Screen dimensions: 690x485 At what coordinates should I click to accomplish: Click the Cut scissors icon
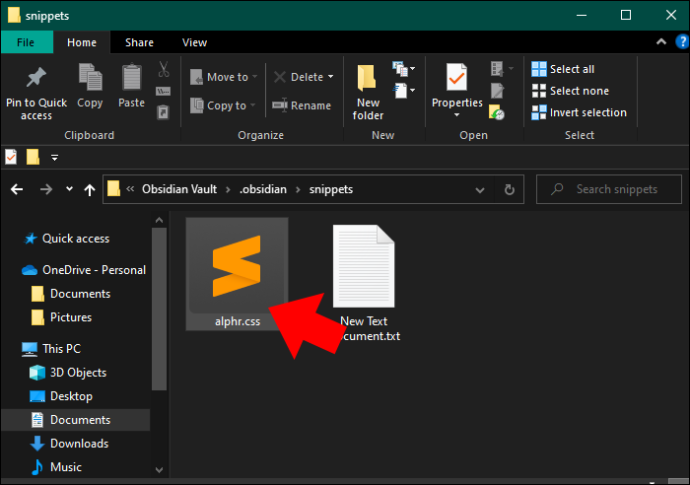[x=163, y=70]
